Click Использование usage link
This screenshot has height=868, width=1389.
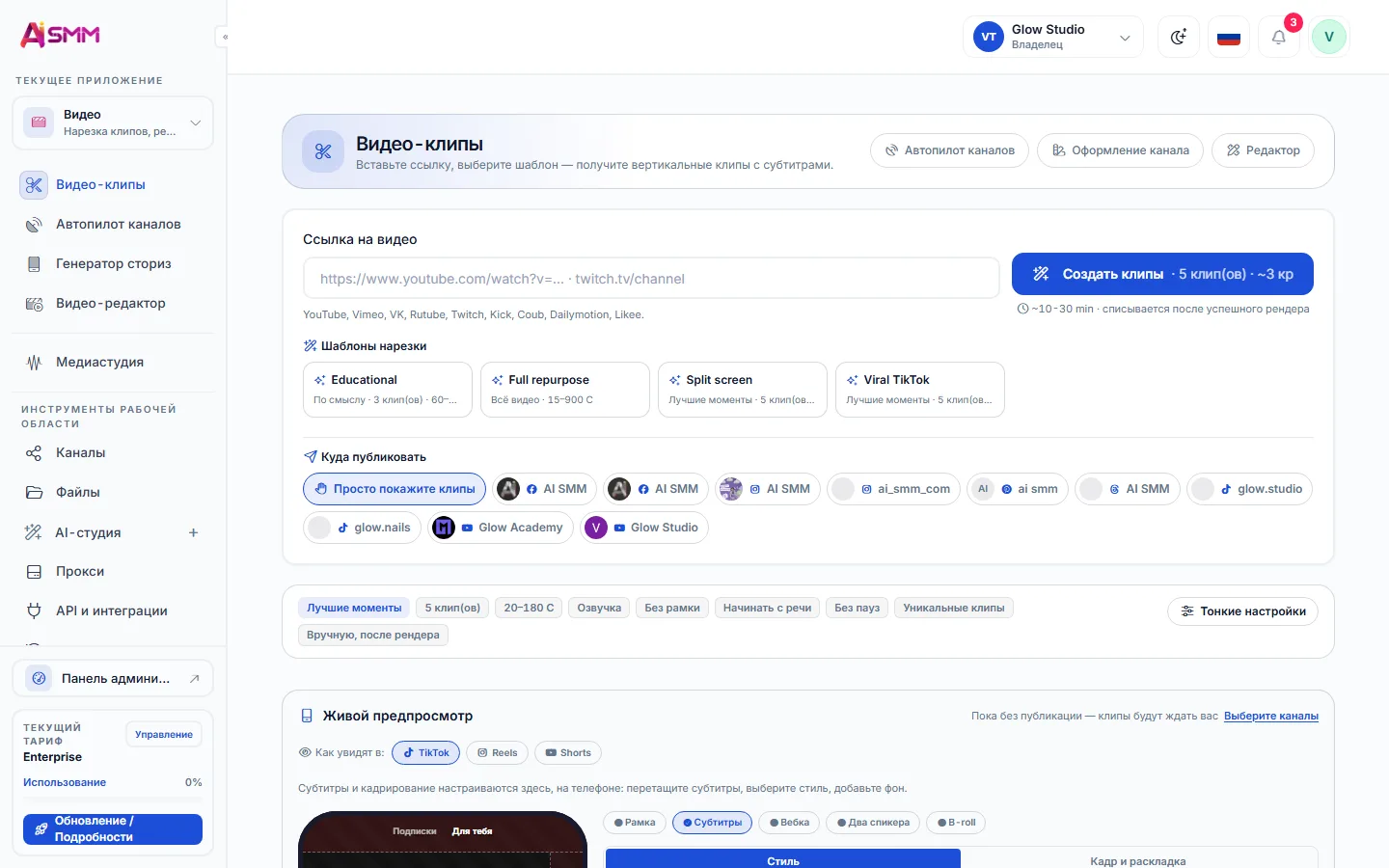(x=65, y=782)
